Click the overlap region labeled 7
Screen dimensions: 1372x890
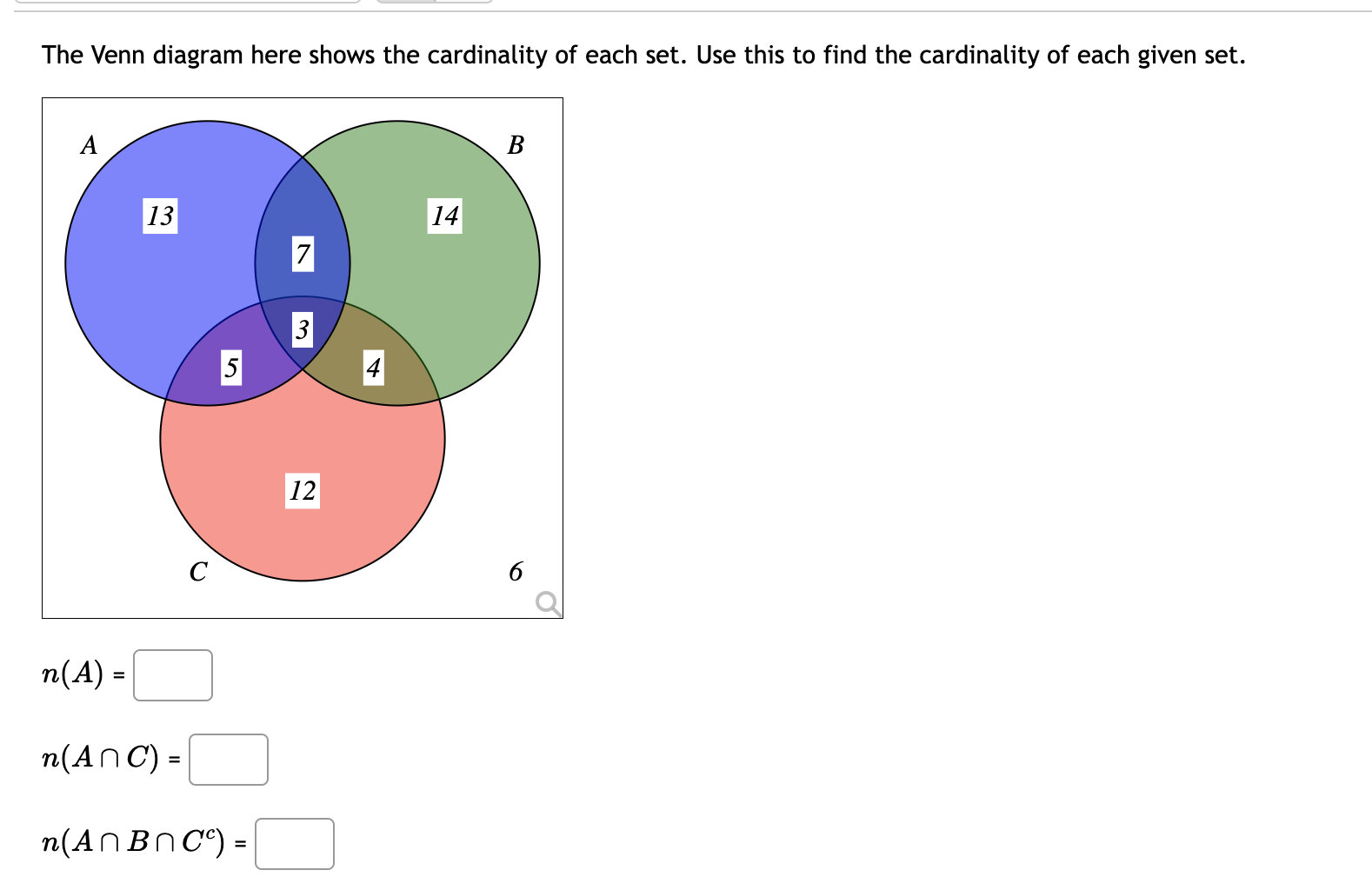point(303,254)
